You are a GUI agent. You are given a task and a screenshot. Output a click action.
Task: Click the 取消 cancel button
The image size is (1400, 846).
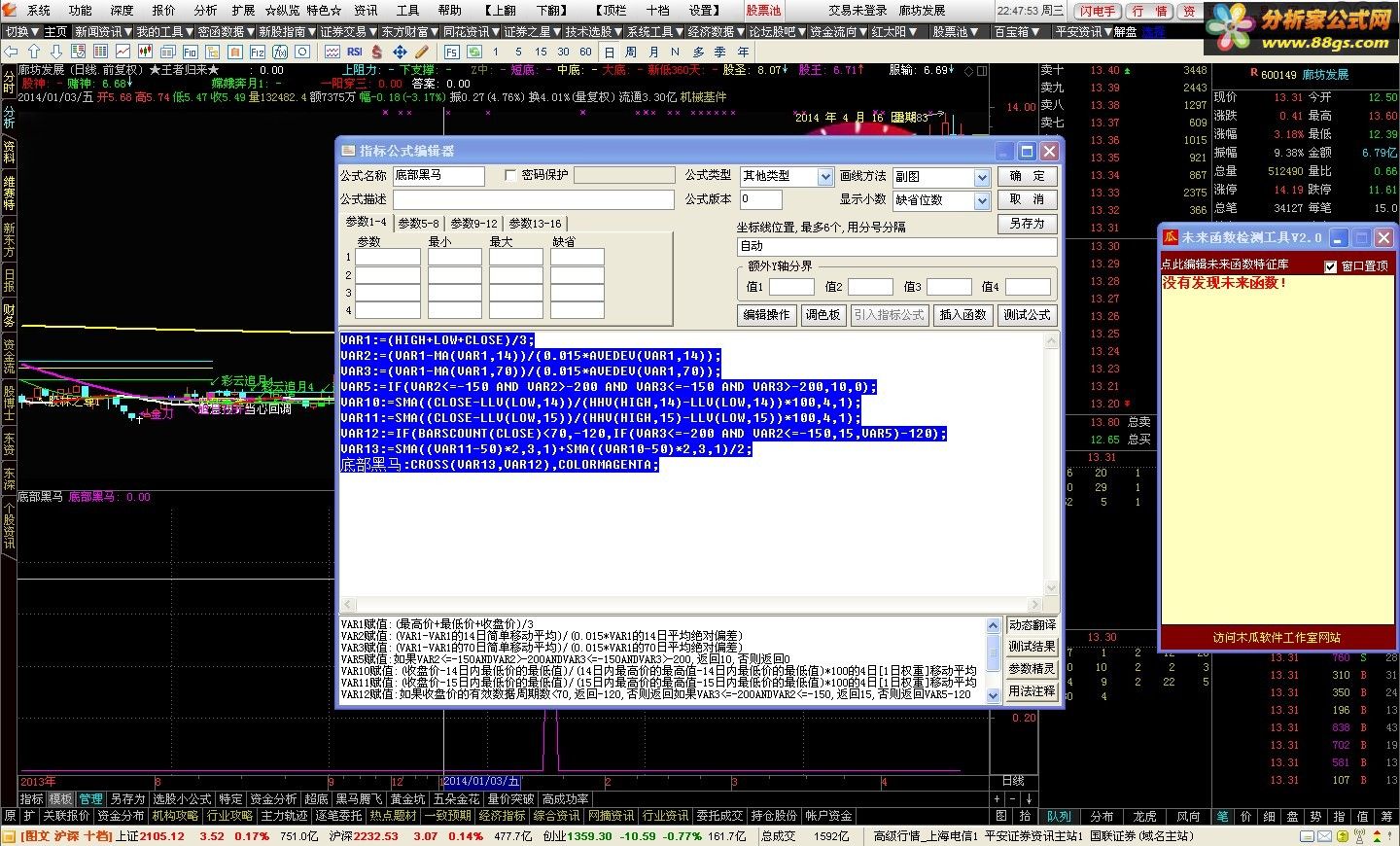click(1028, 199)
